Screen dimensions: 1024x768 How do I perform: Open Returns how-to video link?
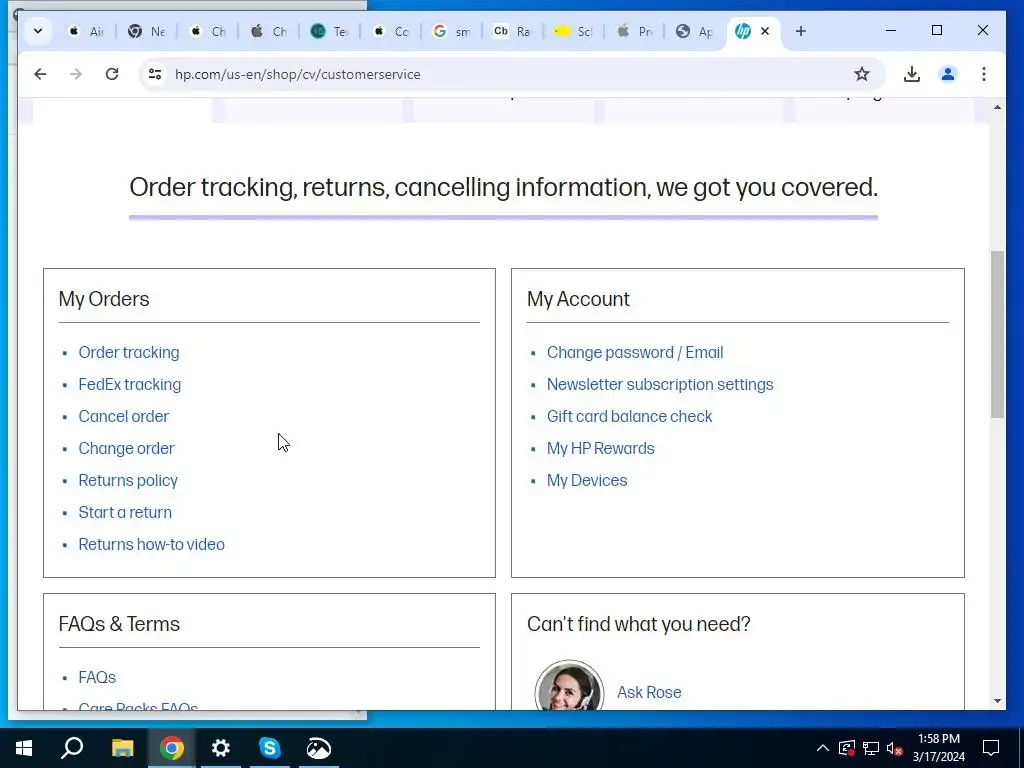(152, 545)
